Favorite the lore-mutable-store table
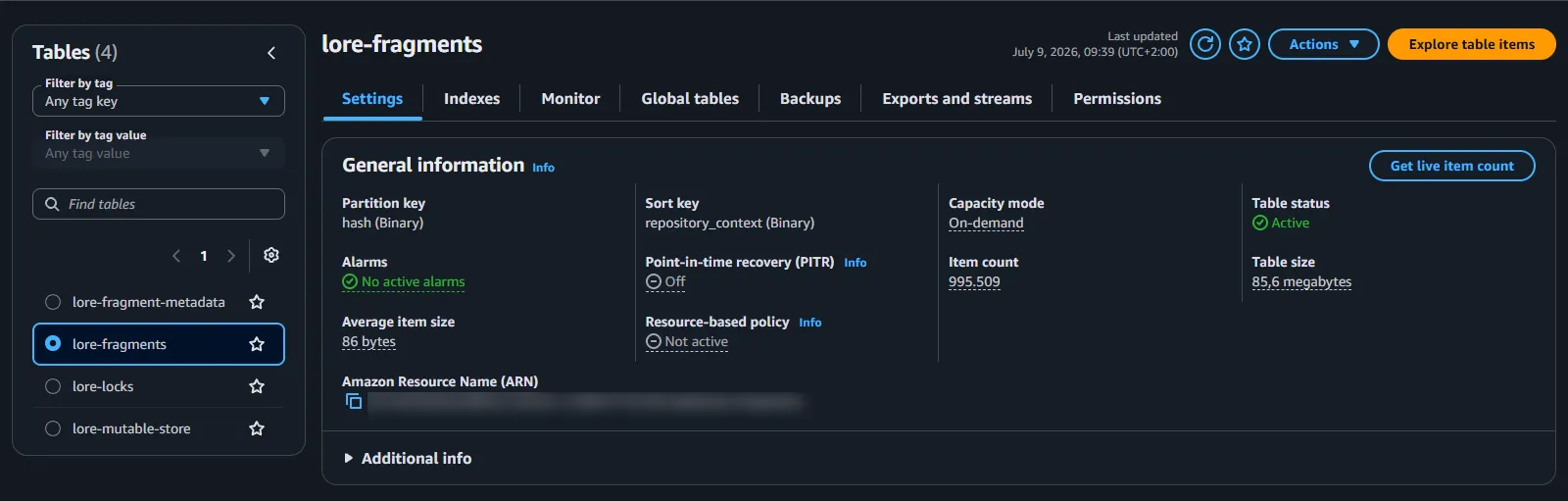Viewport: 1568px width, 501px height. coord(257,428)
